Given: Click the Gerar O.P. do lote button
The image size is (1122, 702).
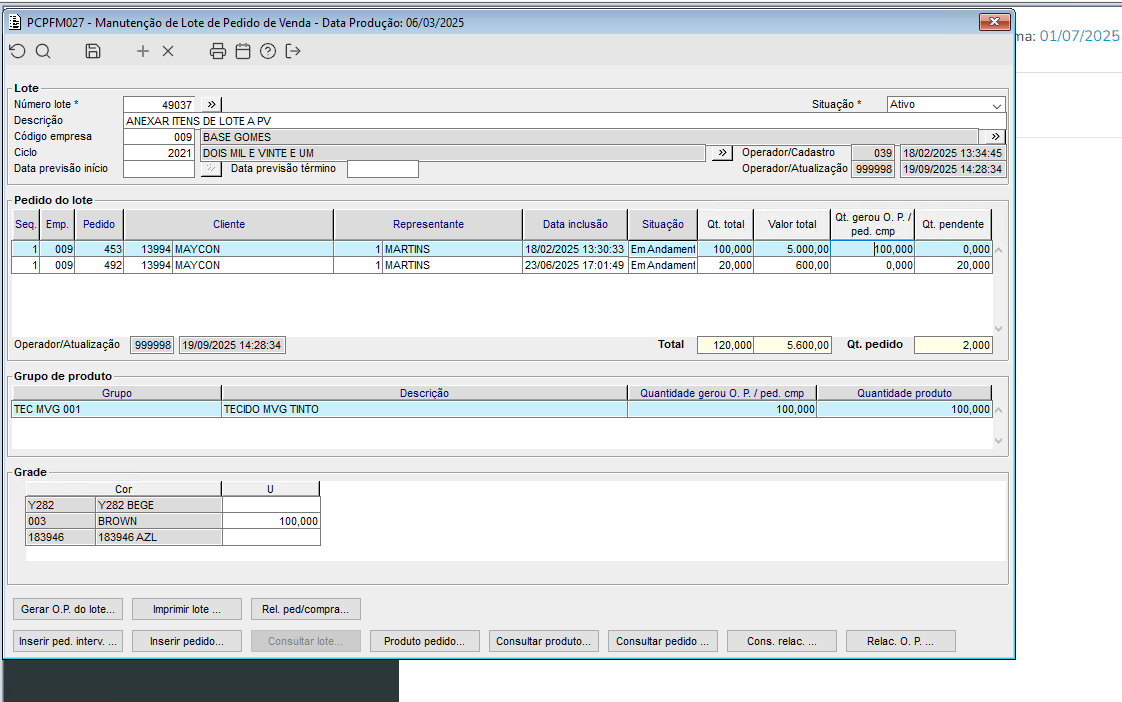Looking at the screenshot, I should pyautogui.click(x=68, y=609).
